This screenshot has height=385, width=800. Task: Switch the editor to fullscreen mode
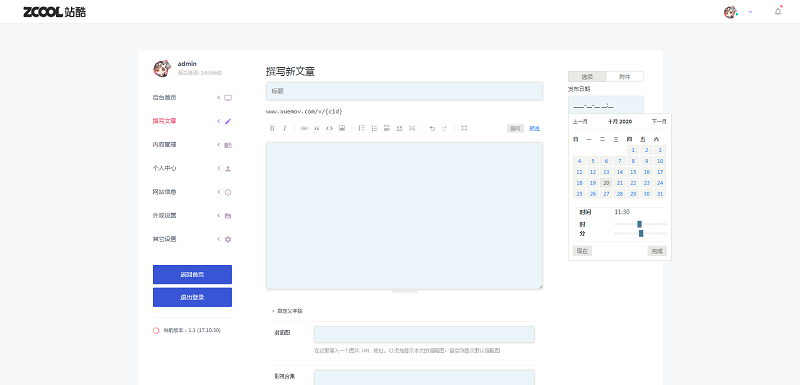pos(464,128)
